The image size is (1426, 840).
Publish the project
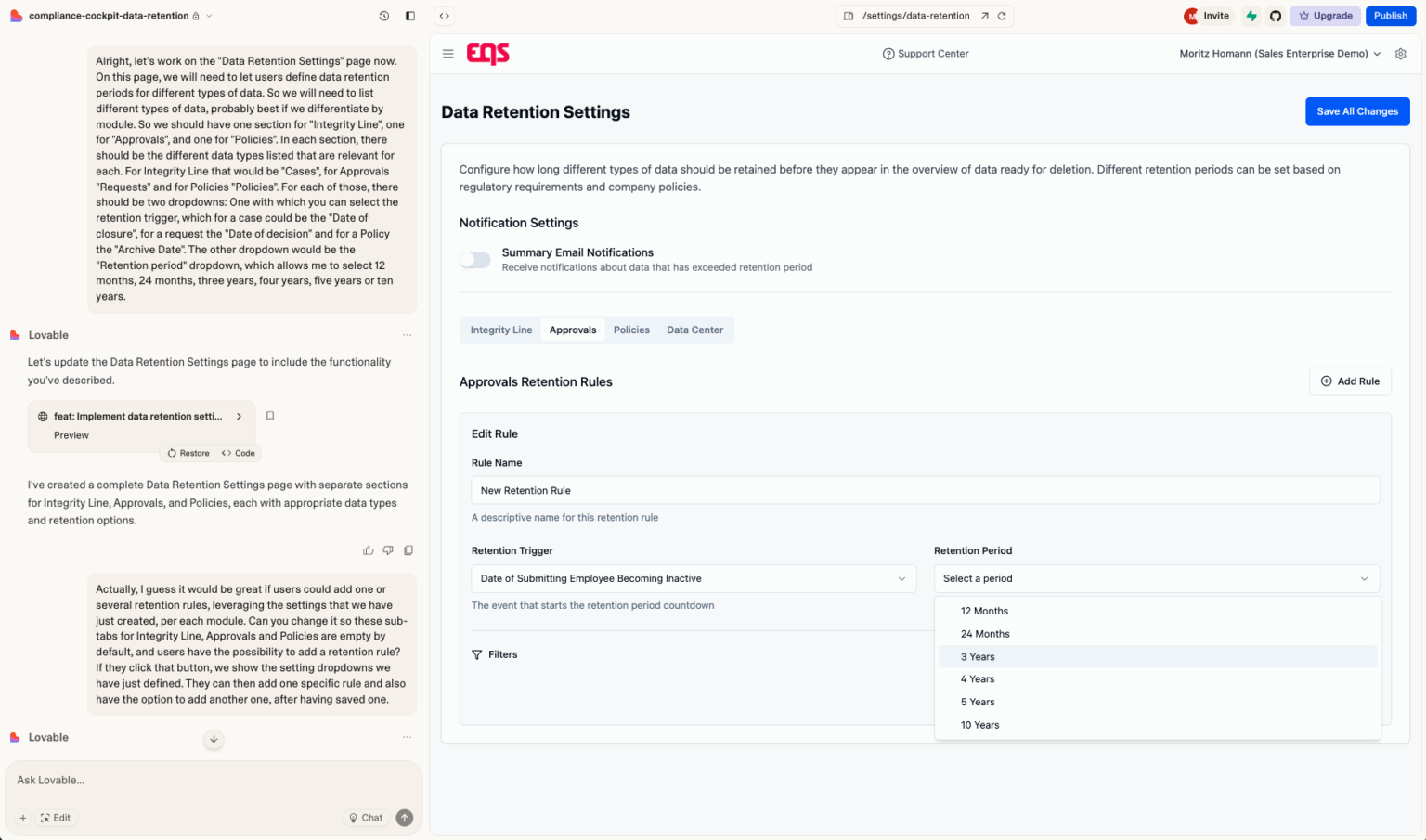(x=1390, y=16)
